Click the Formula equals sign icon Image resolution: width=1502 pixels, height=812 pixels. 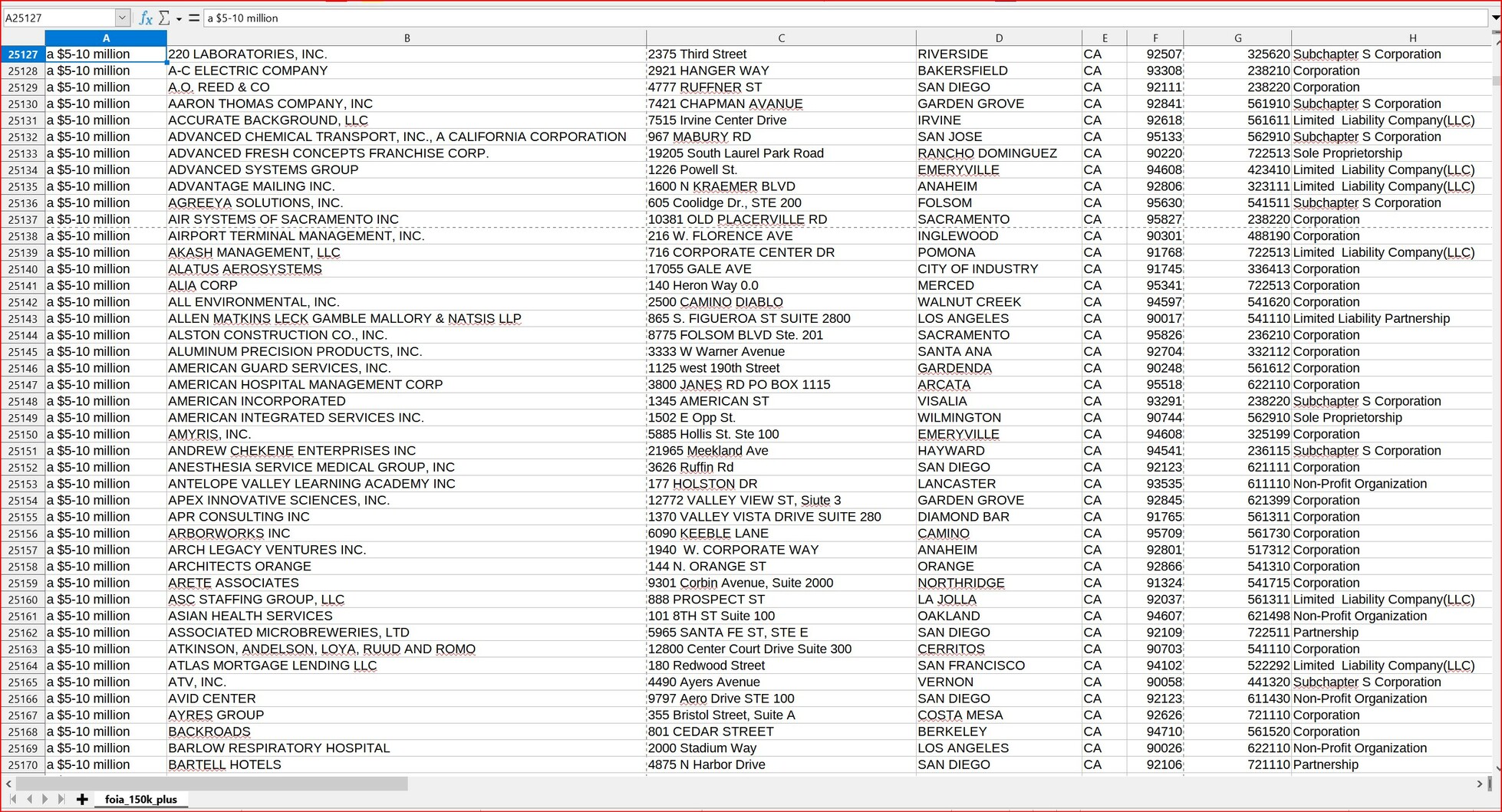(x=194, y=18)
